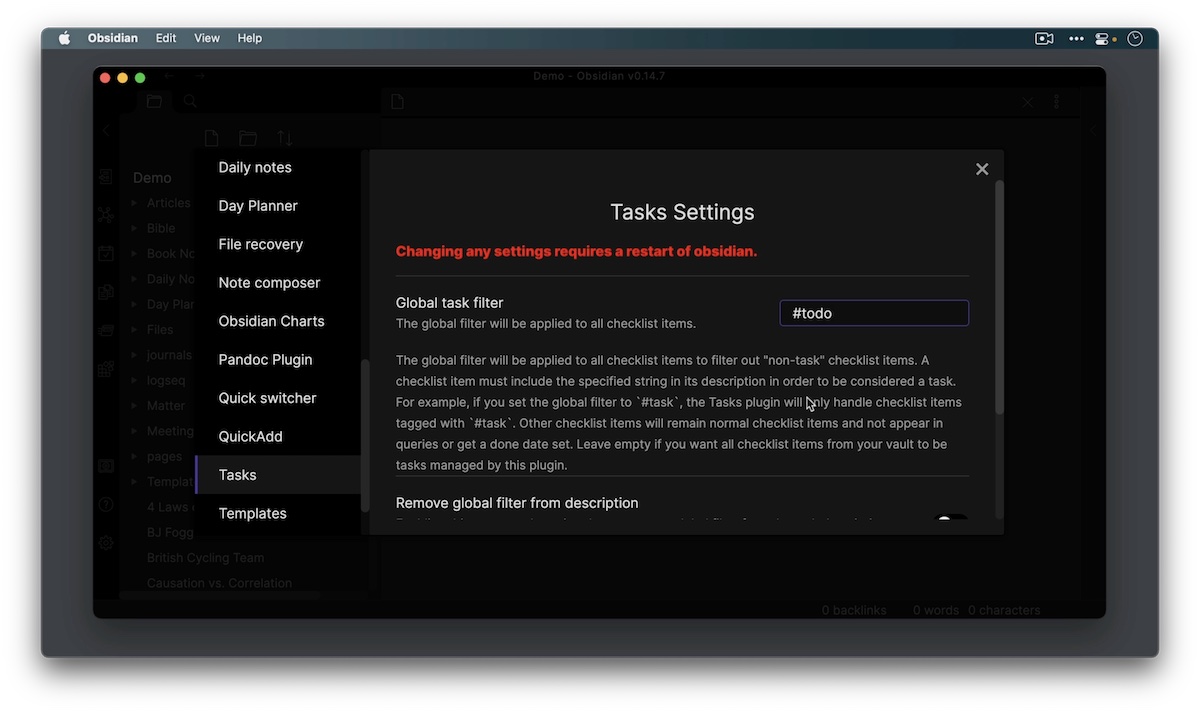Select Note composer settings tab
1200x712 pixels.
pyautogui.click(x=278, y=283)
